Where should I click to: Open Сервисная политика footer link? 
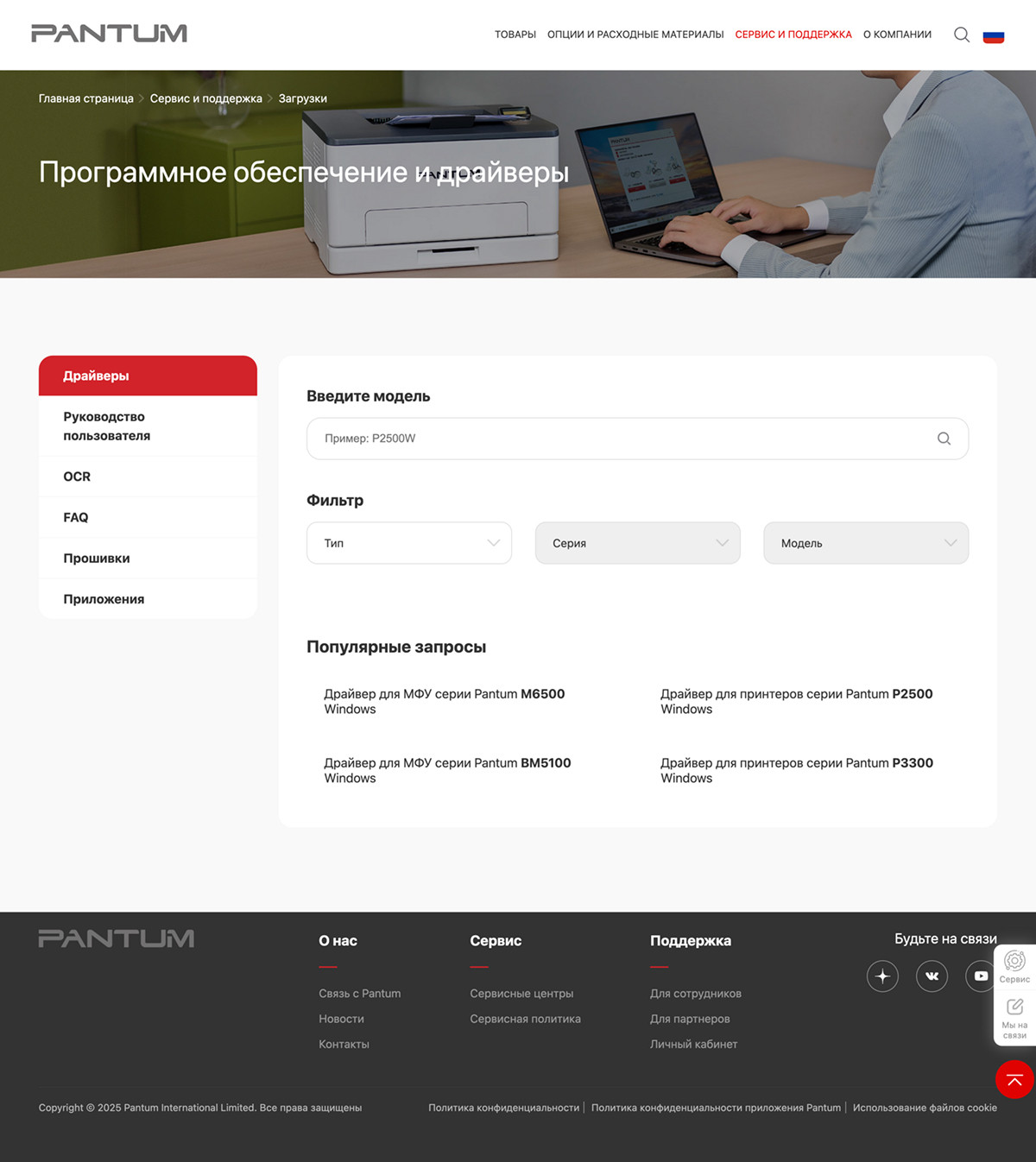coord(525,1019)
